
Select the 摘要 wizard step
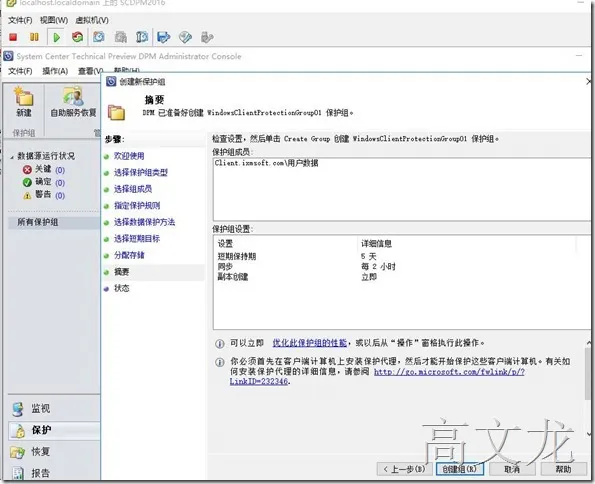tap(121, 272)
